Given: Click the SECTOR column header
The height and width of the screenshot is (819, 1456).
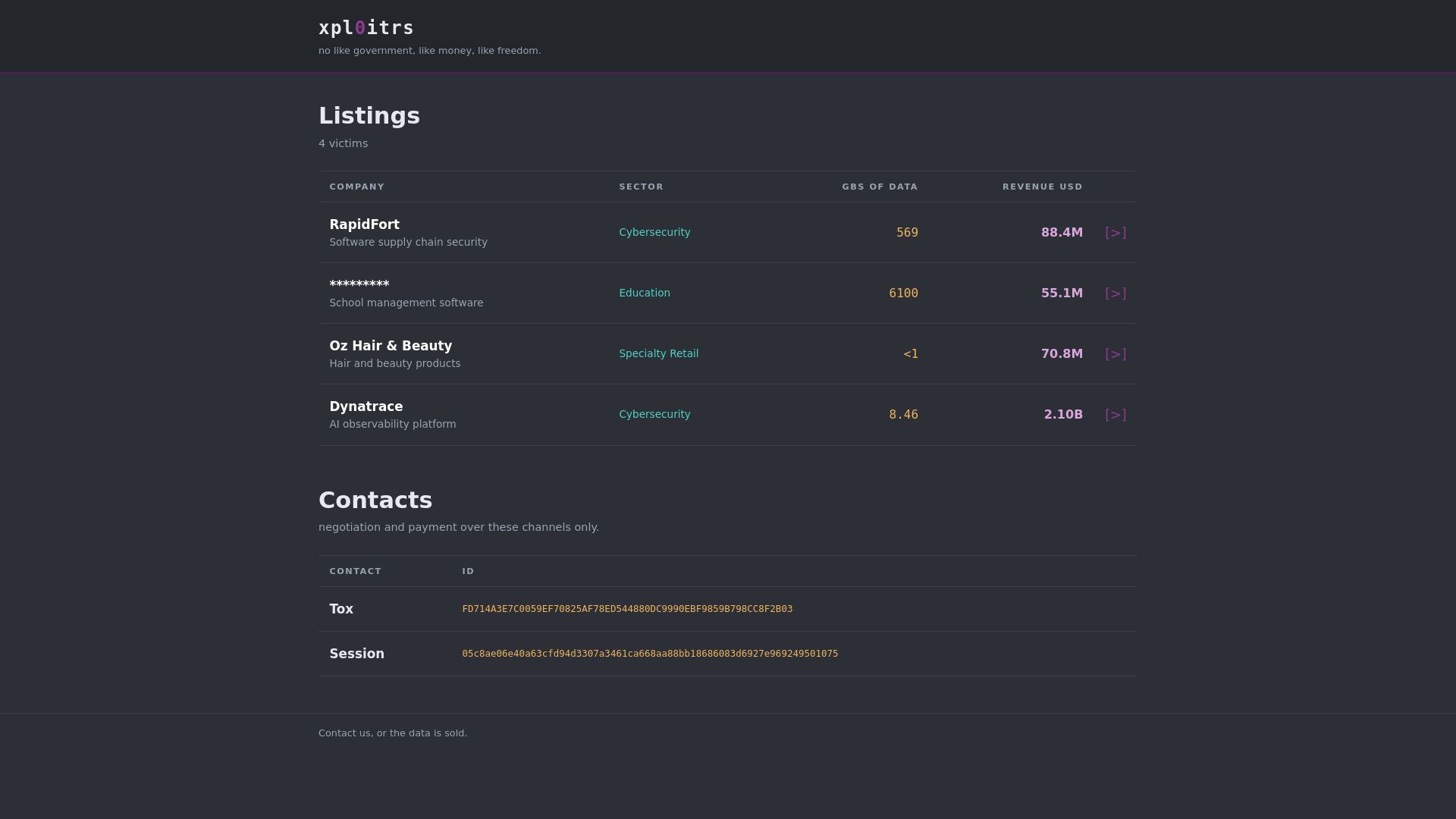Looking at the screenshot, I should tap(642, 187).
